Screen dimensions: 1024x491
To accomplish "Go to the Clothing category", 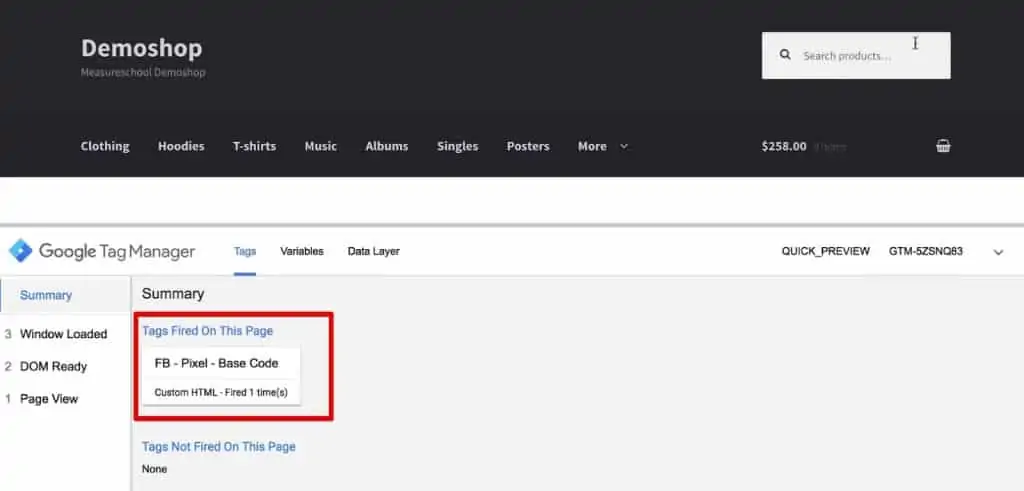I will (x=105, y=146).
